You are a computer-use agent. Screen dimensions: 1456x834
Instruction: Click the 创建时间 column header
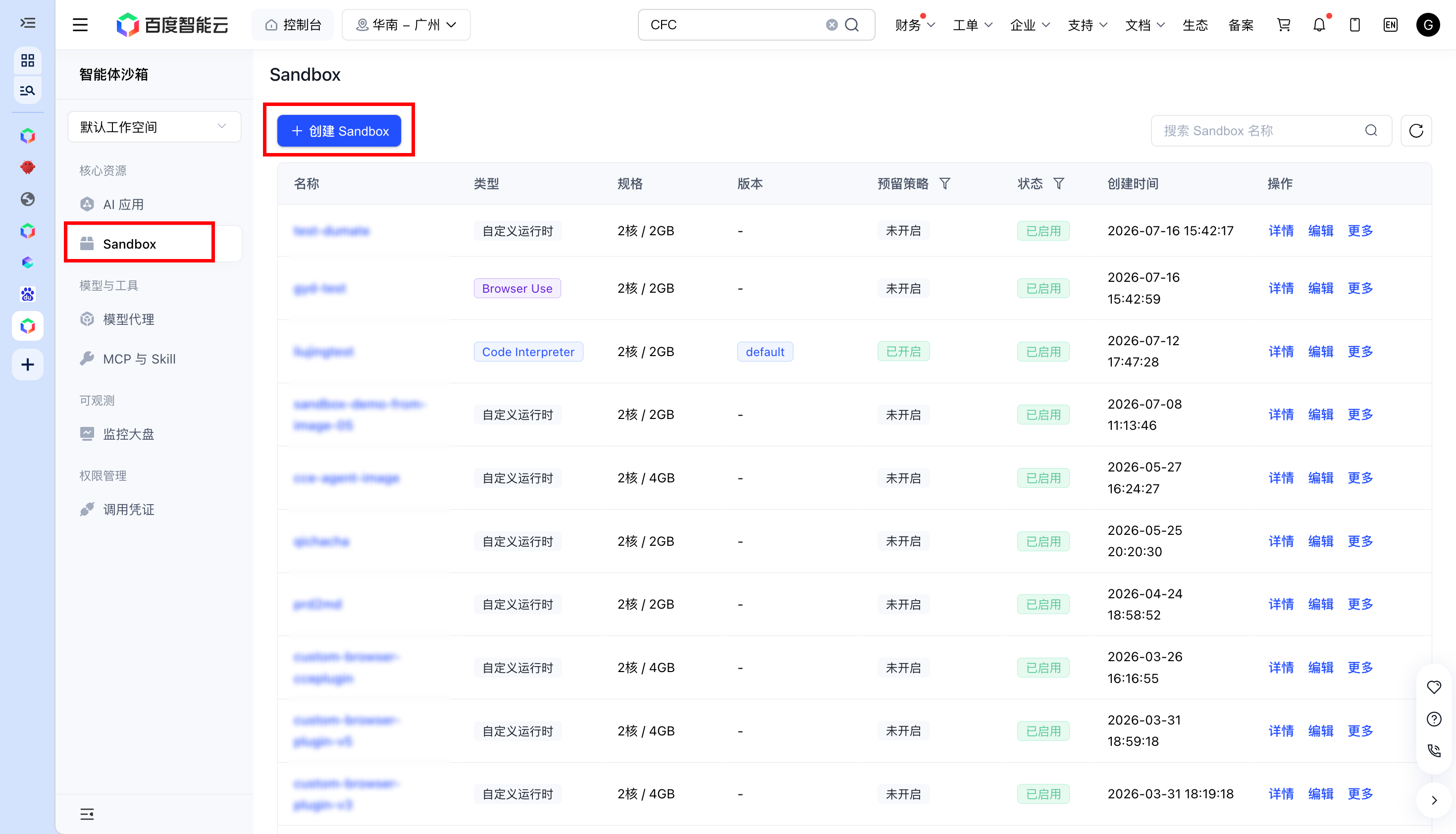1133,183
